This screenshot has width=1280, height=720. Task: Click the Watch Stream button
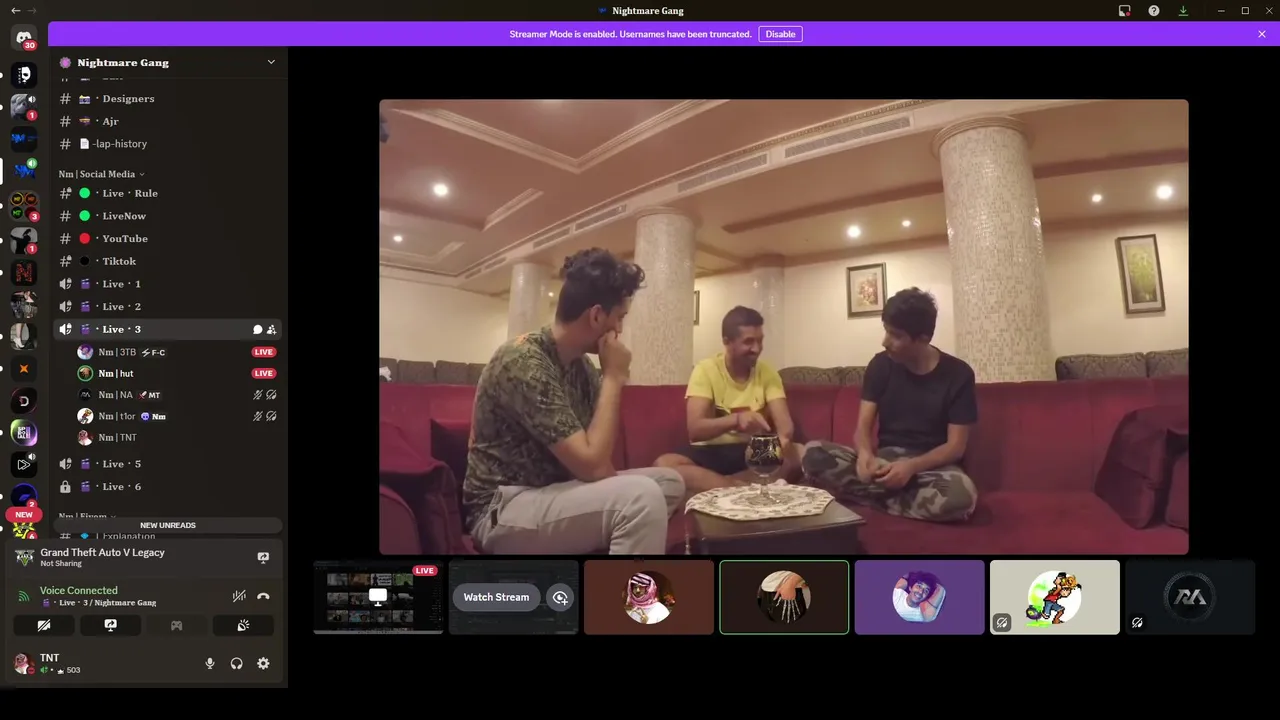pos(496,597)
